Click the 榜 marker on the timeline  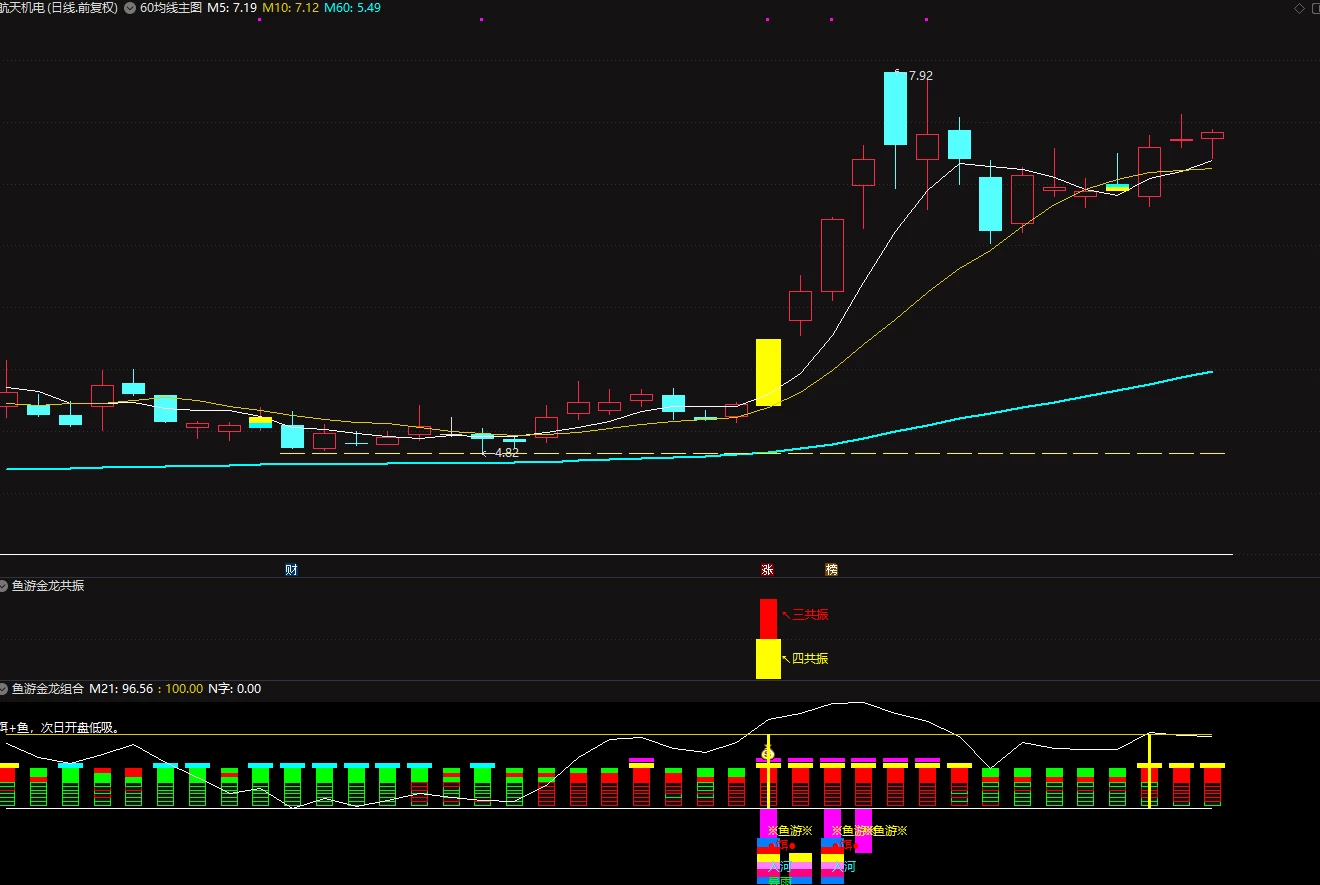tap(832, 570)
